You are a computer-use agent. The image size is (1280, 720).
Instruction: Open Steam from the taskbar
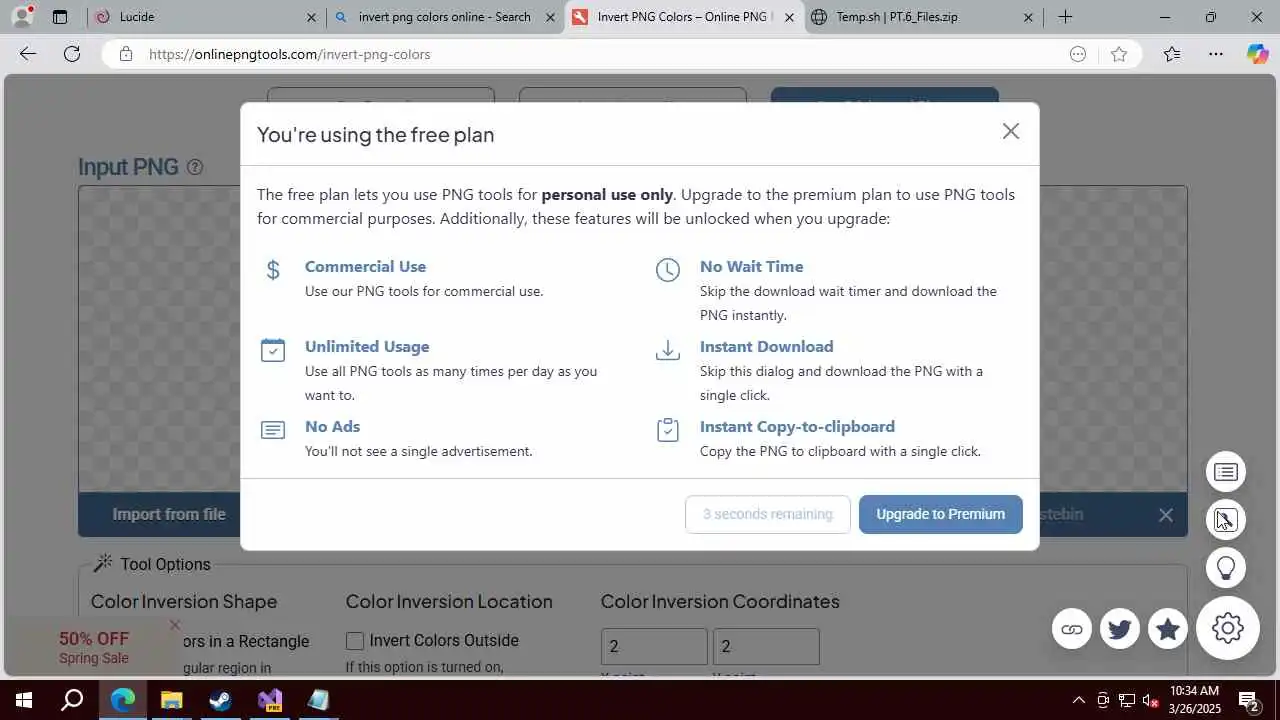coord(221,700)
